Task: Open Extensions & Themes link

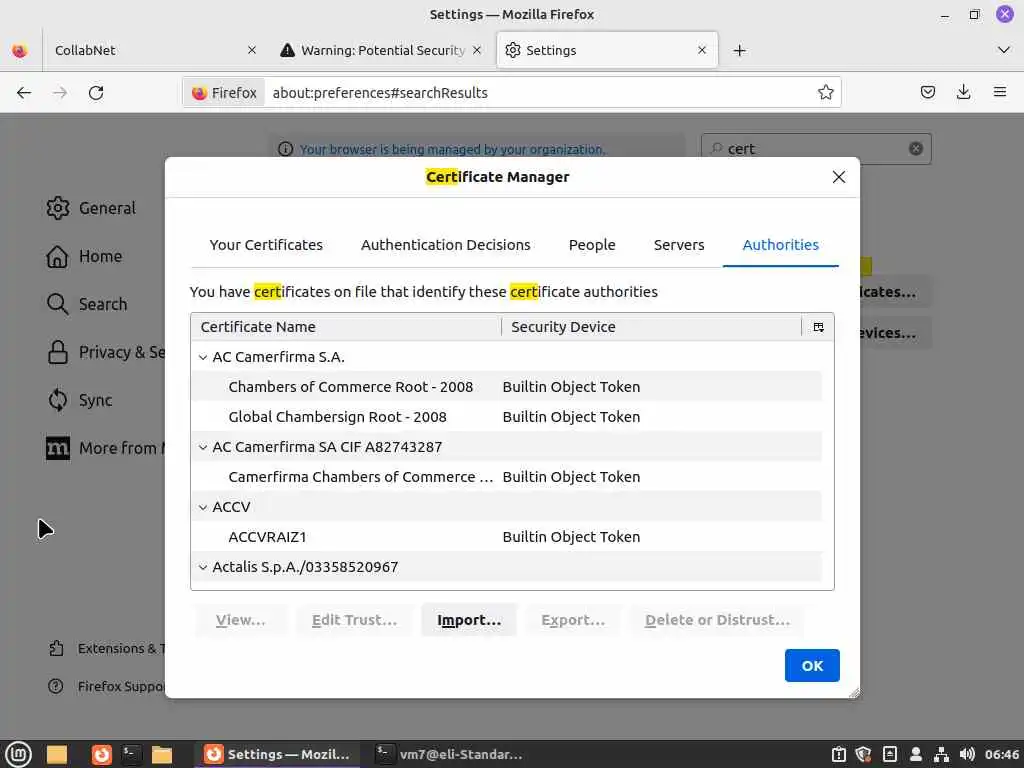Action: 106,648
